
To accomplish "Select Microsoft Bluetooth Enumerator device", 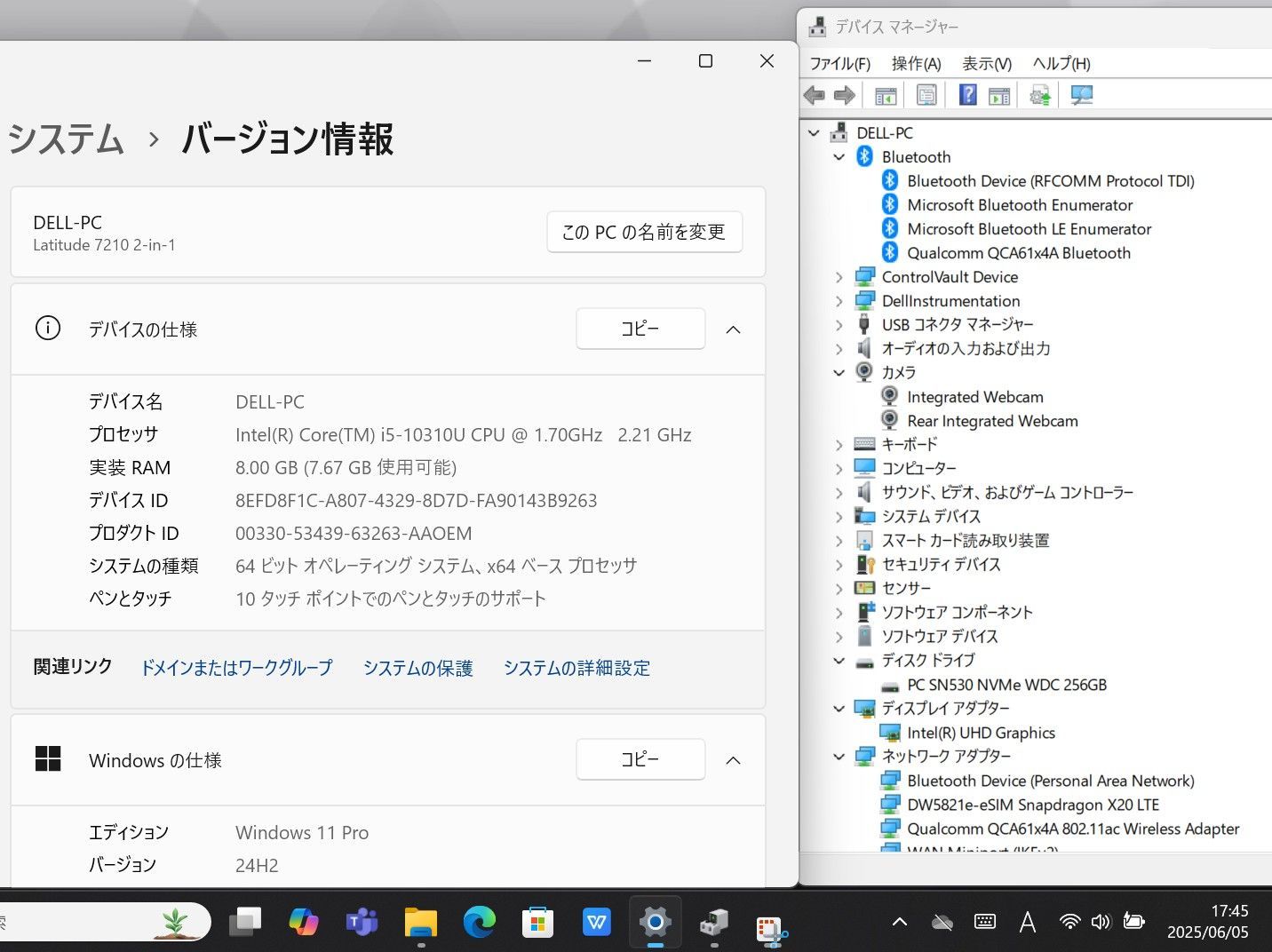I will (1020, 205).
